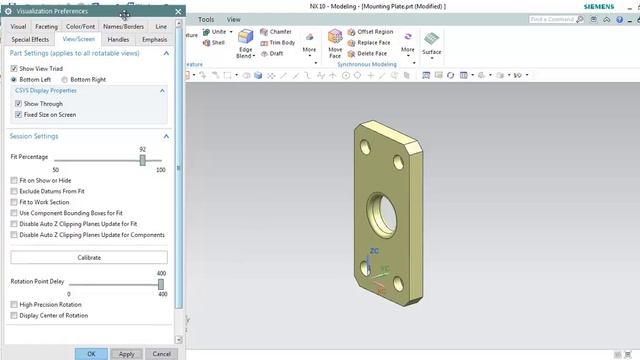The width and height of the screenshot is (640, 360).
Task: Open the Emphasis tab
Action: 154,40
